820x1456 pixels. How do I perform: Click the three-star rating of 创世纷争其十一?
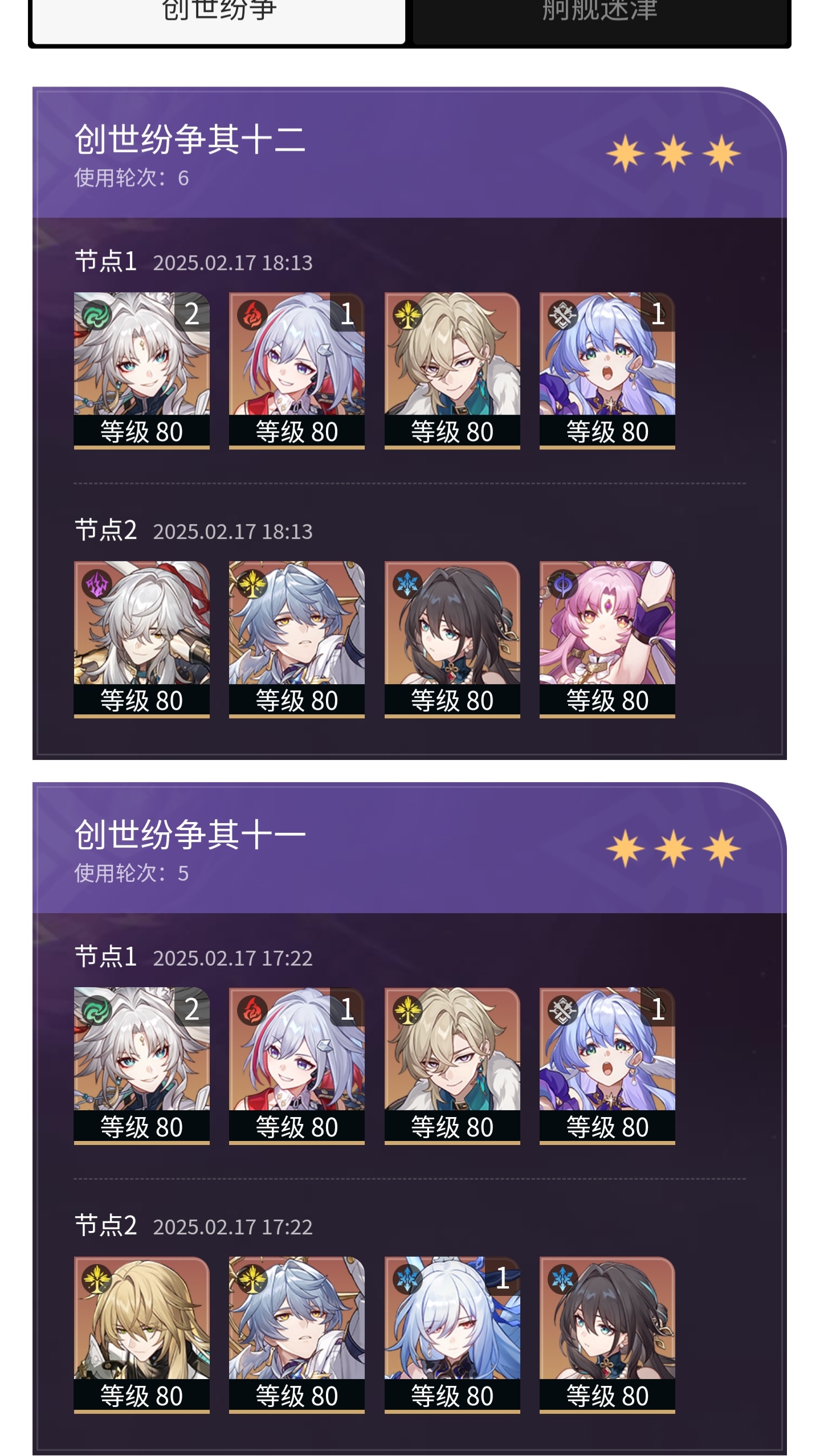click(x=673, y=849)
